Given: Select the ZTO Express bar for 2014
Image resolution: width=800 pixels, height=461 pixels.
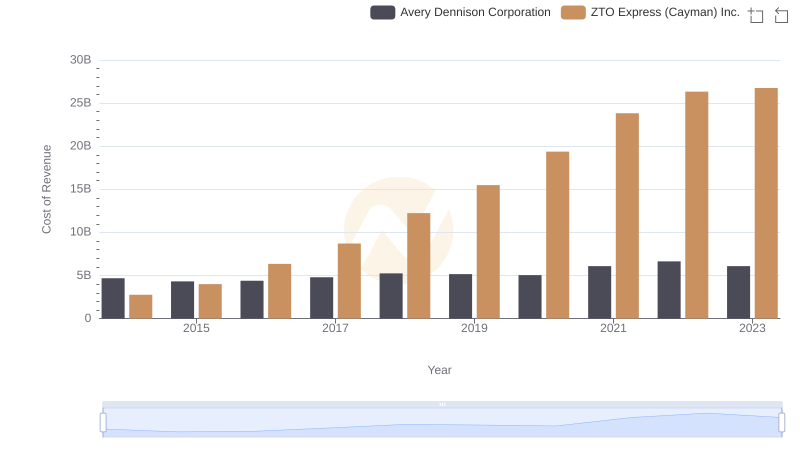Looking at the screenshot, I should coord(141,306).
